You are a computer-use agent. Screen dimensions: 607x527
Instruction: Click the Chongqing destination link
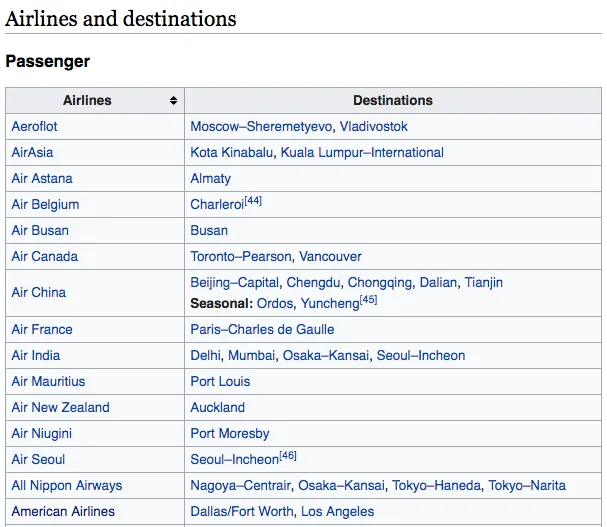(379, 283)
